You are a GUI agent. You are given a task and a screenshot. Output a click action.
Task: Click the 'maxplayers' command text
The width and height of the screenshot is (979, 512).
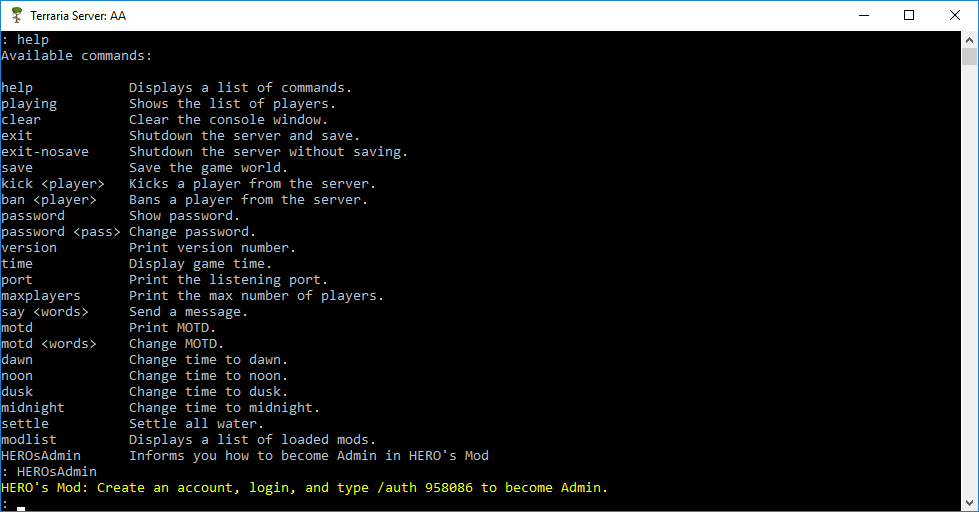41,296
